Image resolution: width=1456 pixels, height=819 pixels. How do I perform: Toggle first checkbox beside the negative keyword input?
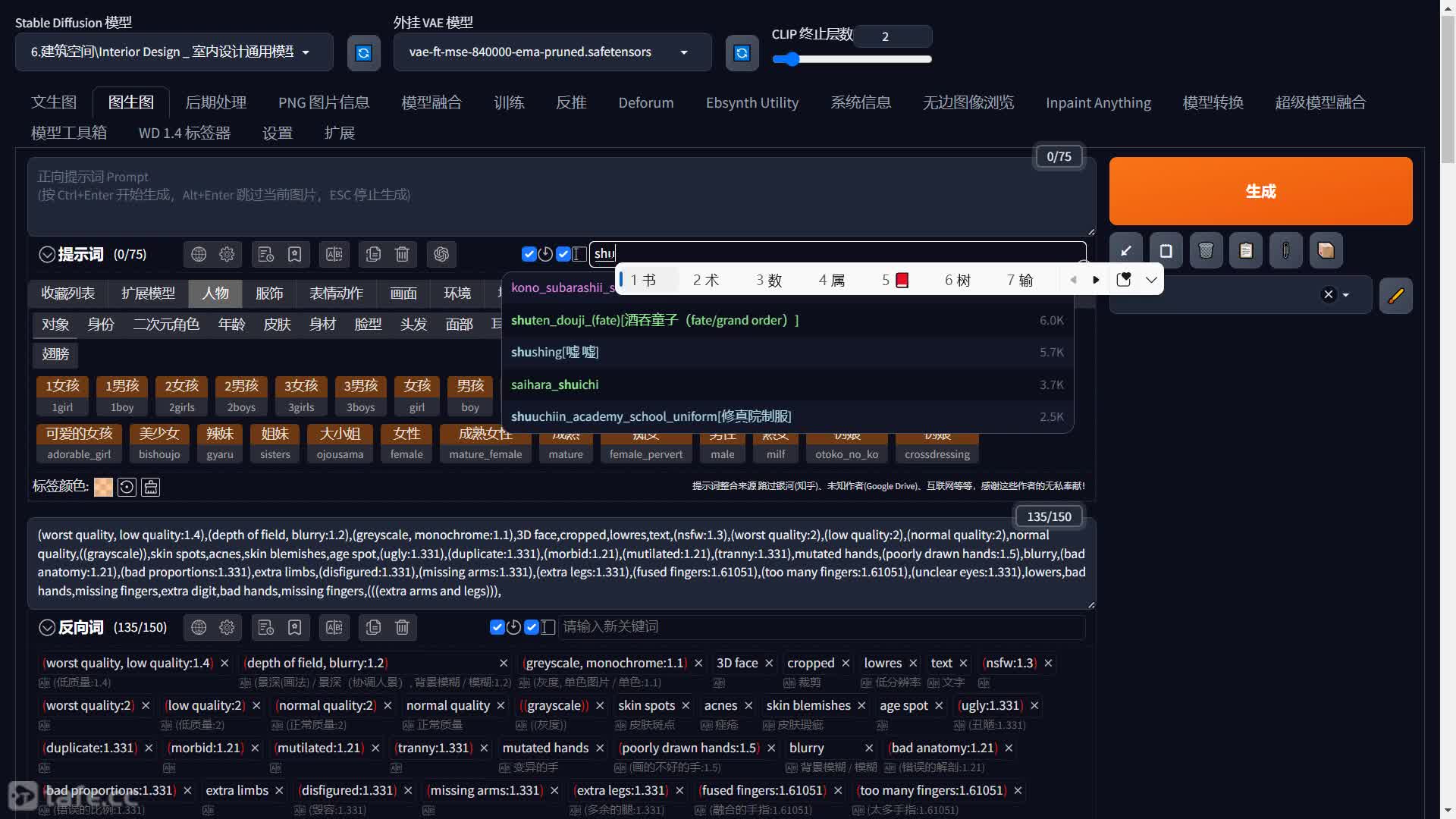[x=497, y=627]
